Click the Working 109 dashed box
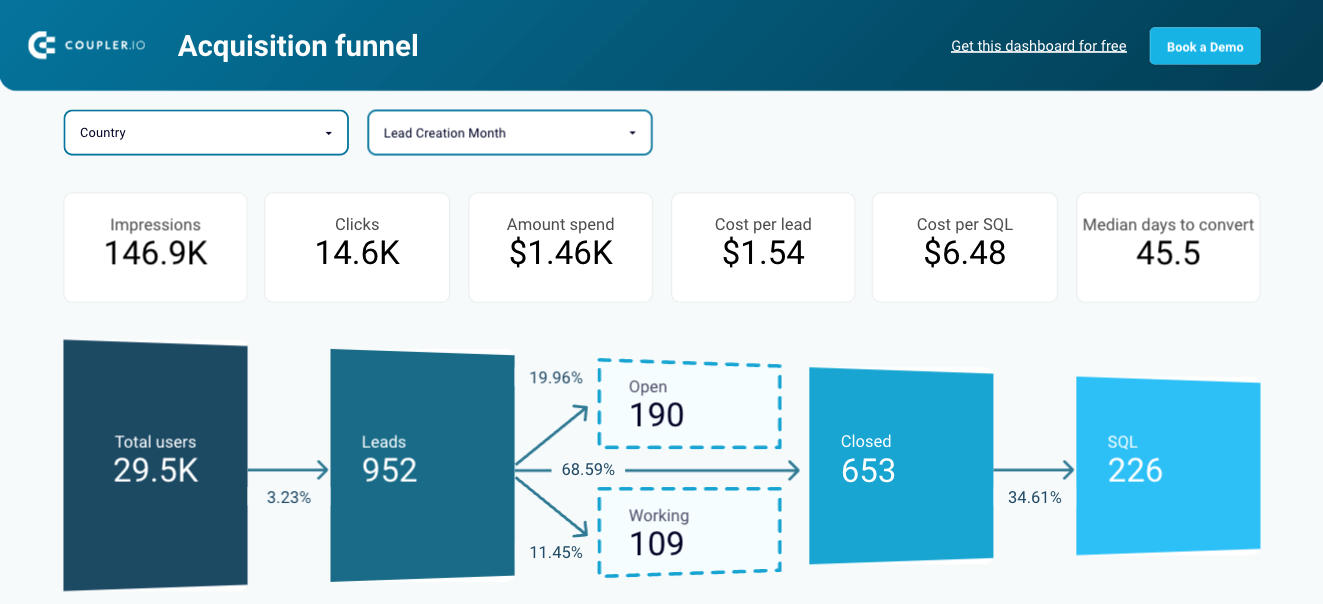Image resolution: width=1323 pixels, height=604 pixels. pos(689,532)
